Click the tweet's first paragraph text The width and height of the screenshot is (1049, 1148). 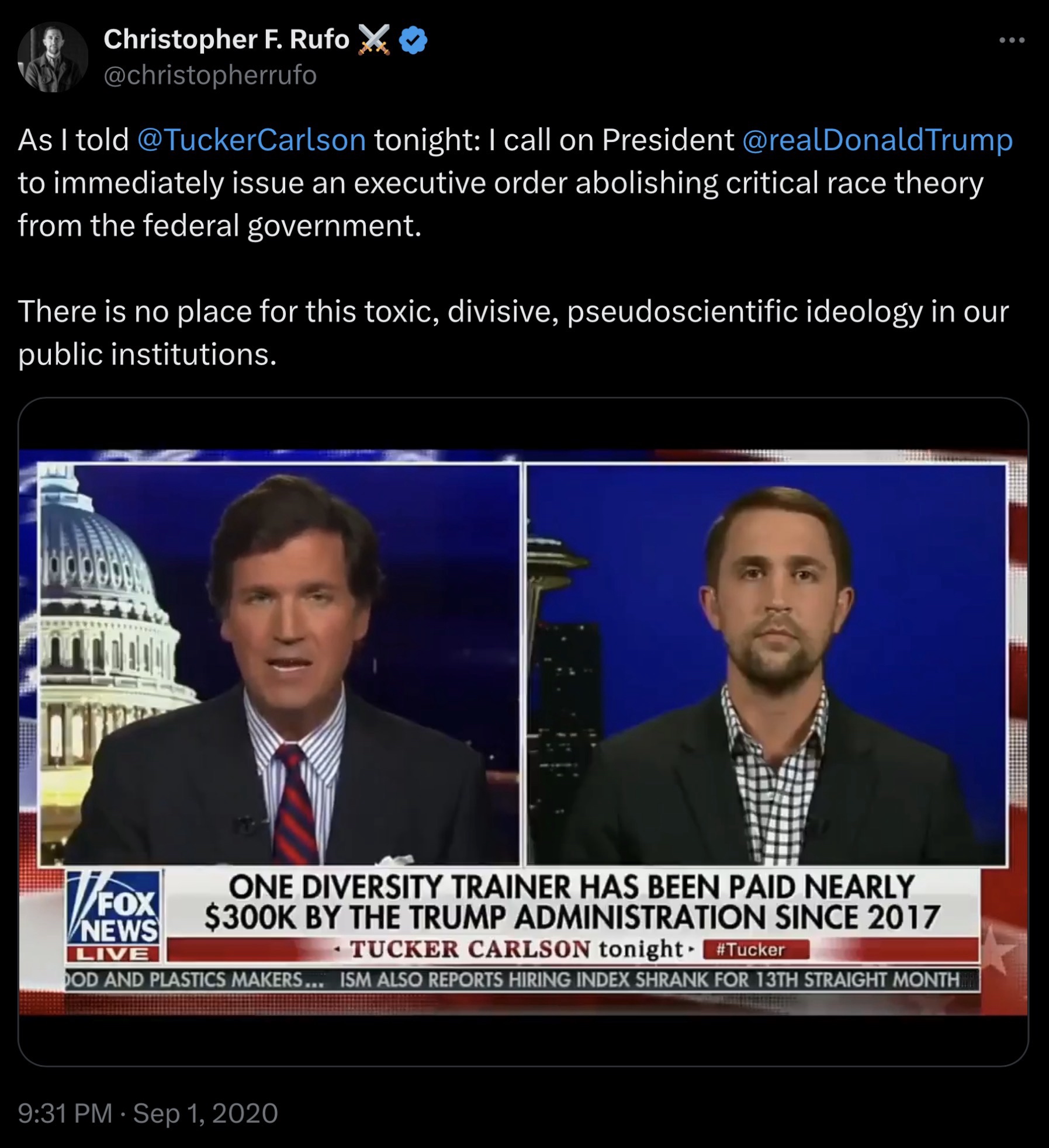[515, 182]
